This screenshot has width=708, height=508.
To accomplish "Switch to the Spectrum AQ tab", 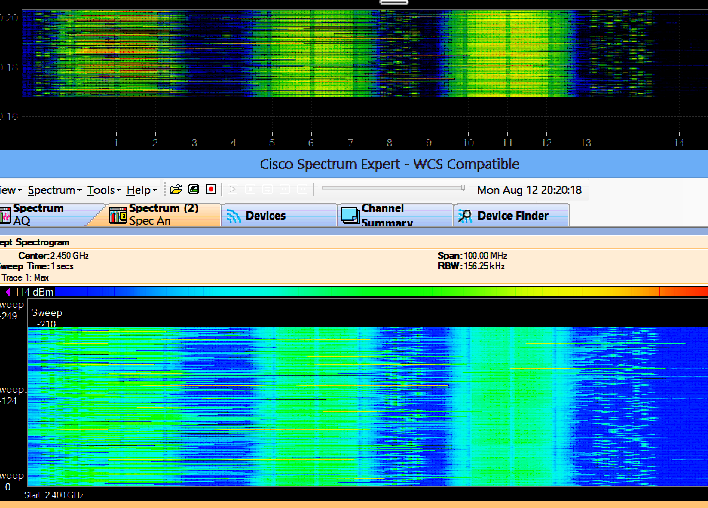I will pyautogui.click(x=38, y=215).
